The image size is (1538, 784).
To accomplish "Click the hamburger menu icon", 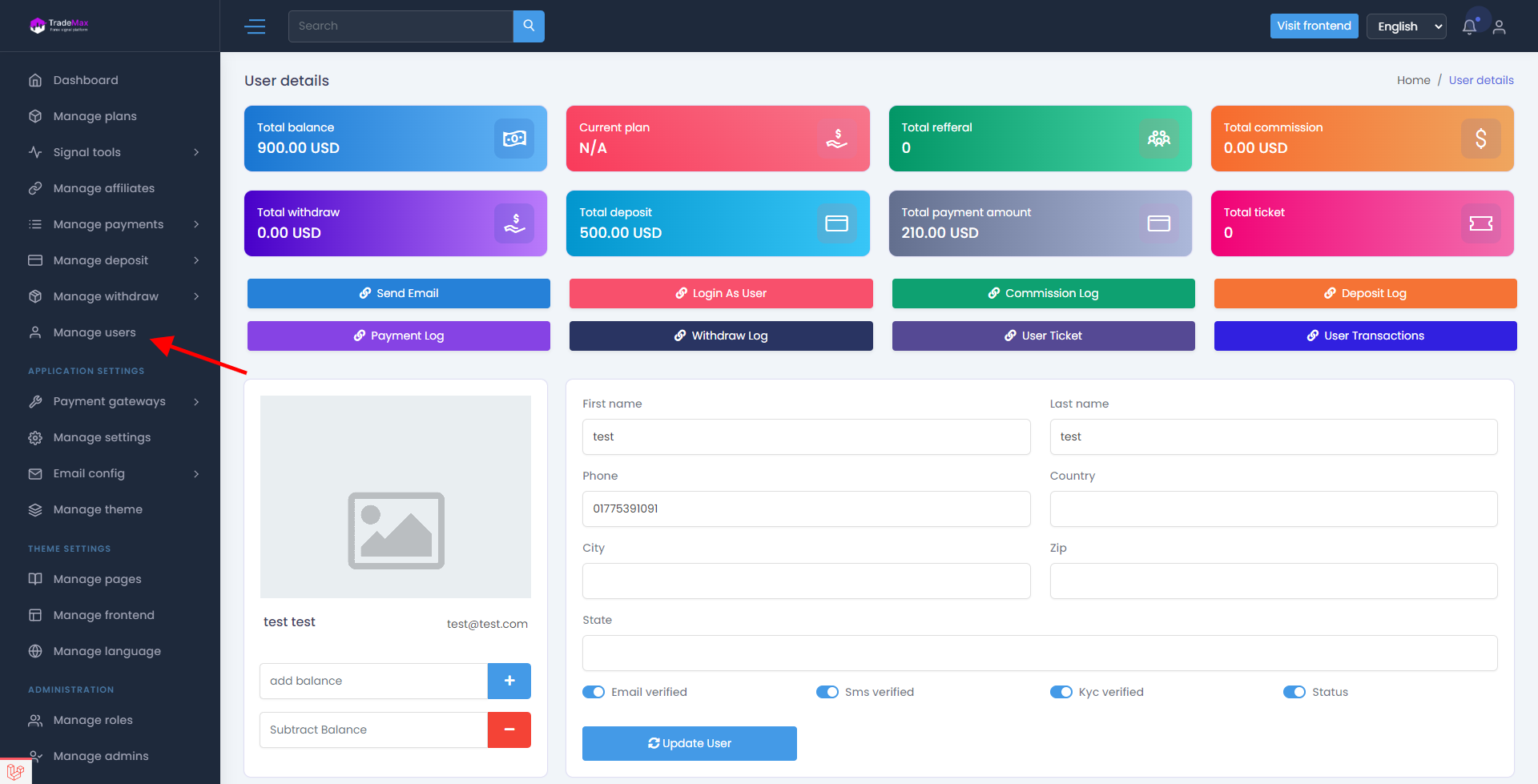I will tap(255, 26).
